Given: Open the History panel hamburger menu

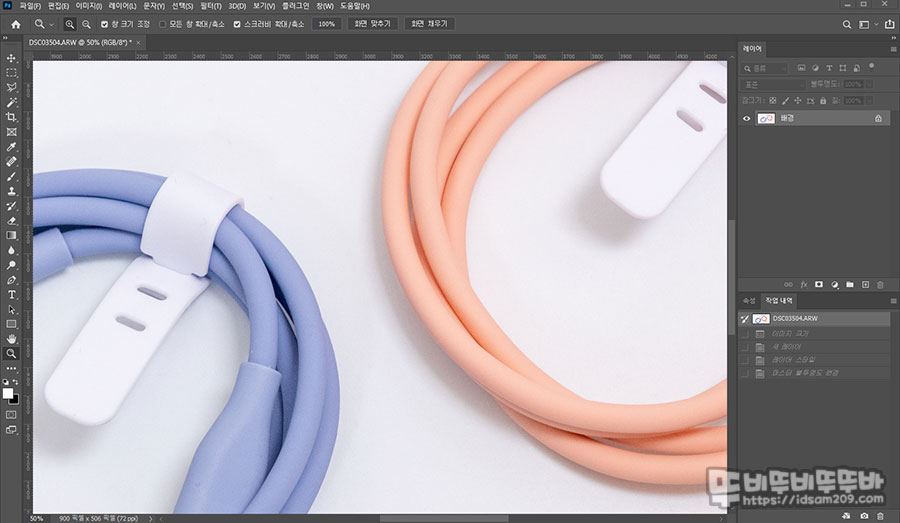Looking at the screenshot, I should (x=893, y=301).
